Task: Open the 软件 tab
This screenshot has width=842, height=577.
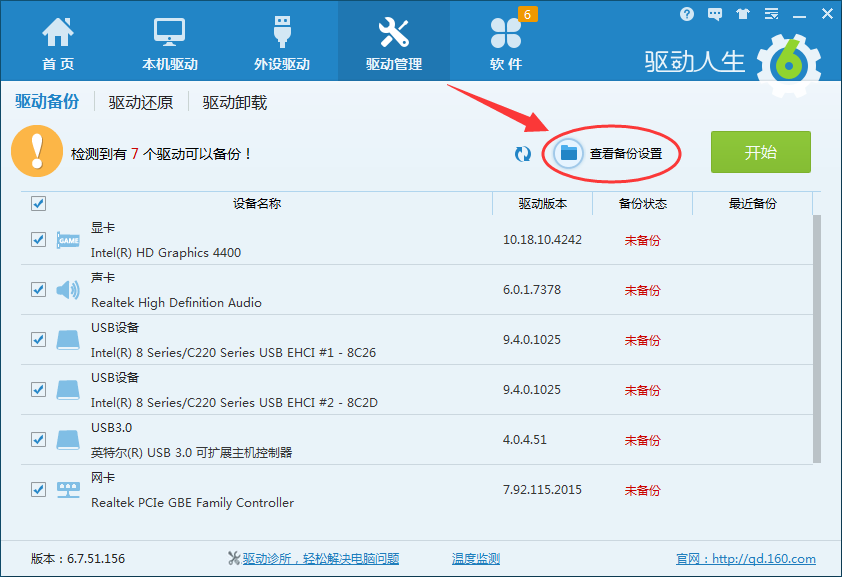Action: [x=506, y=43]
